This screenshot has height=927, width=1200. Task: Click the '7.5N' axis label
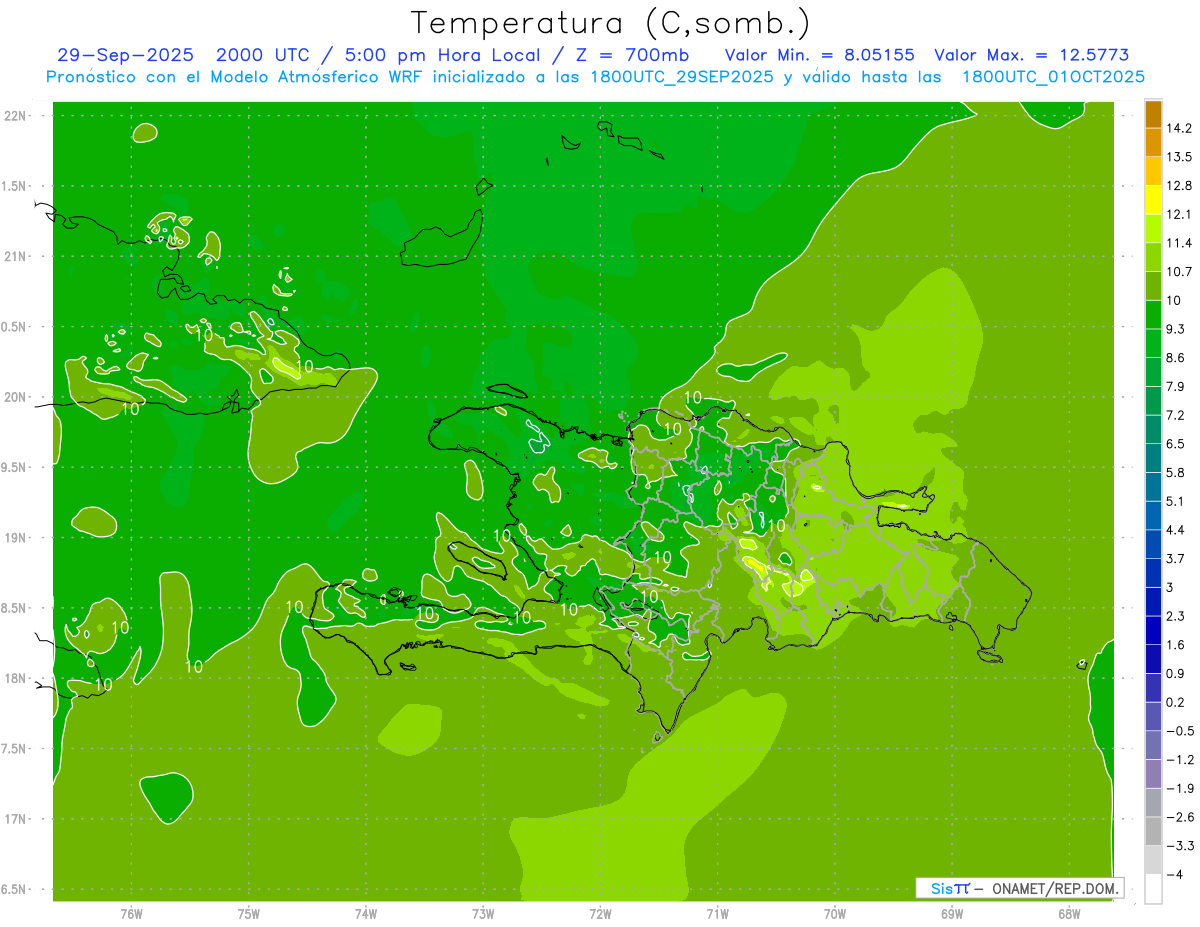coord(15,749)
